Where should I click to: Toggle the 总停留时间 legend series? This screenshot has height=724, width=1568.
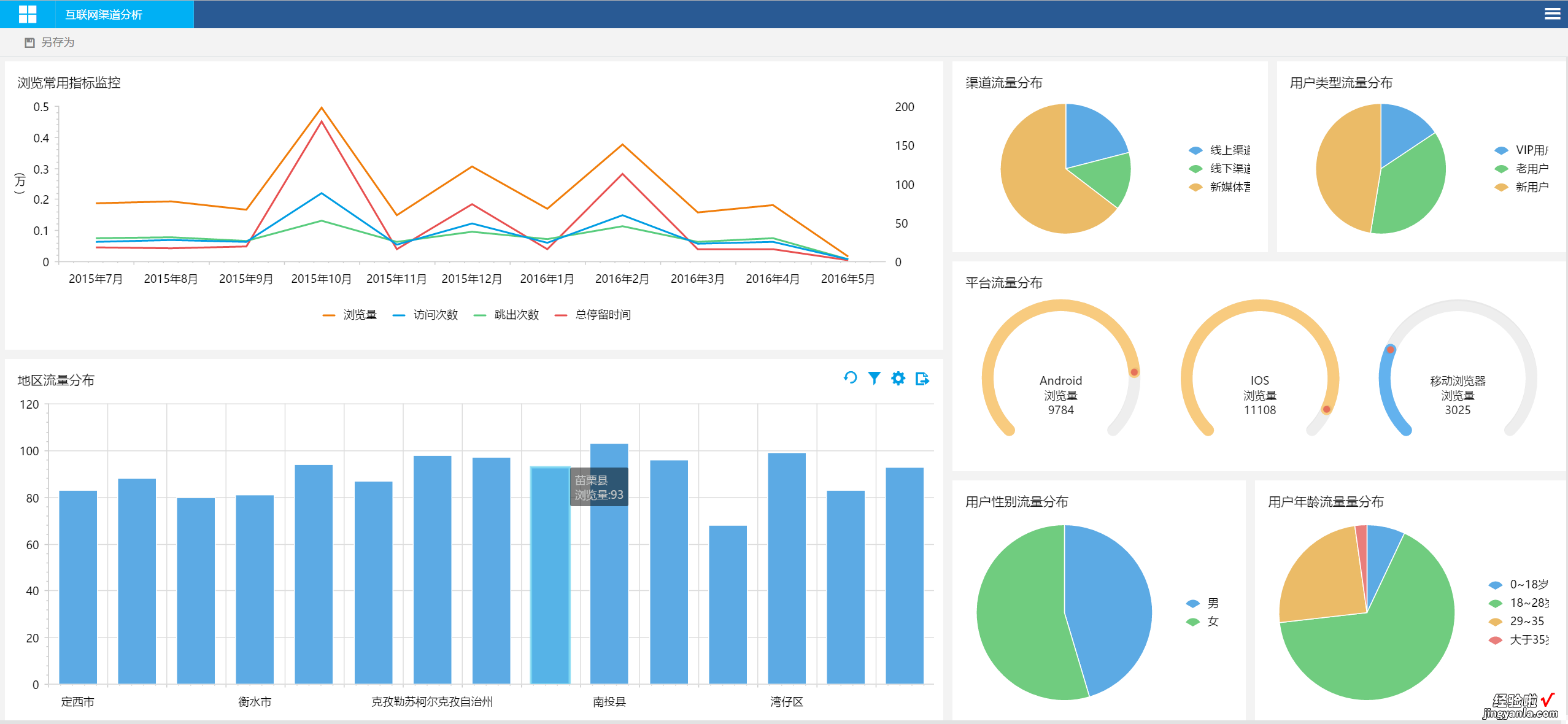point(592,315)
